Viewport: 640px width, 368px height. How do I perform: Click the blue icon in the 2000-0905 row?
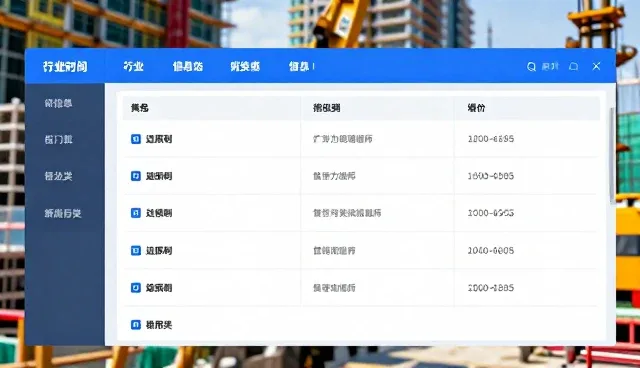pos(136,213)
